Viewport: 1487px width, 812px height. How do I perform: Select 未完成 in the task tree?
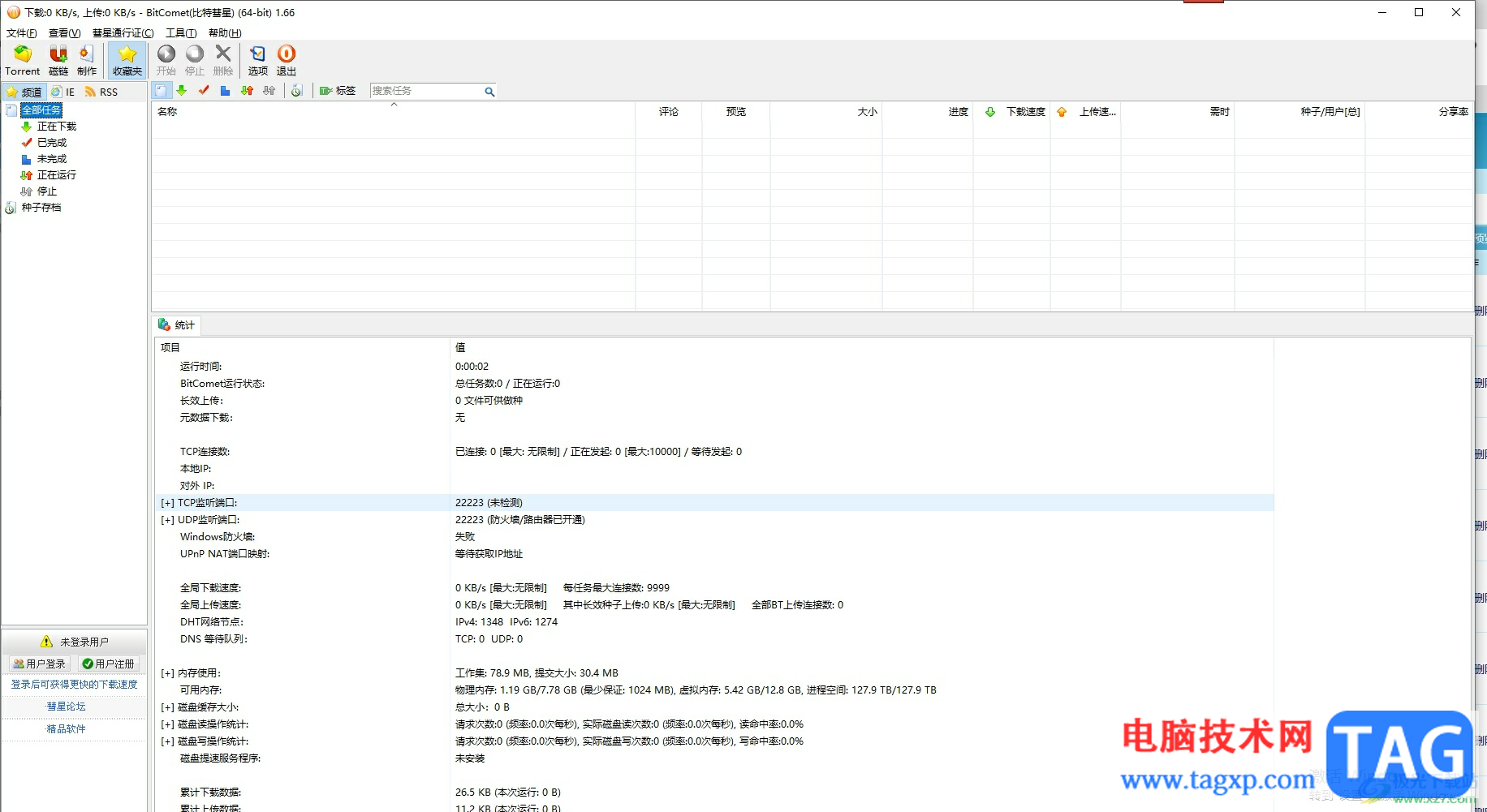[x=52, y=159]
